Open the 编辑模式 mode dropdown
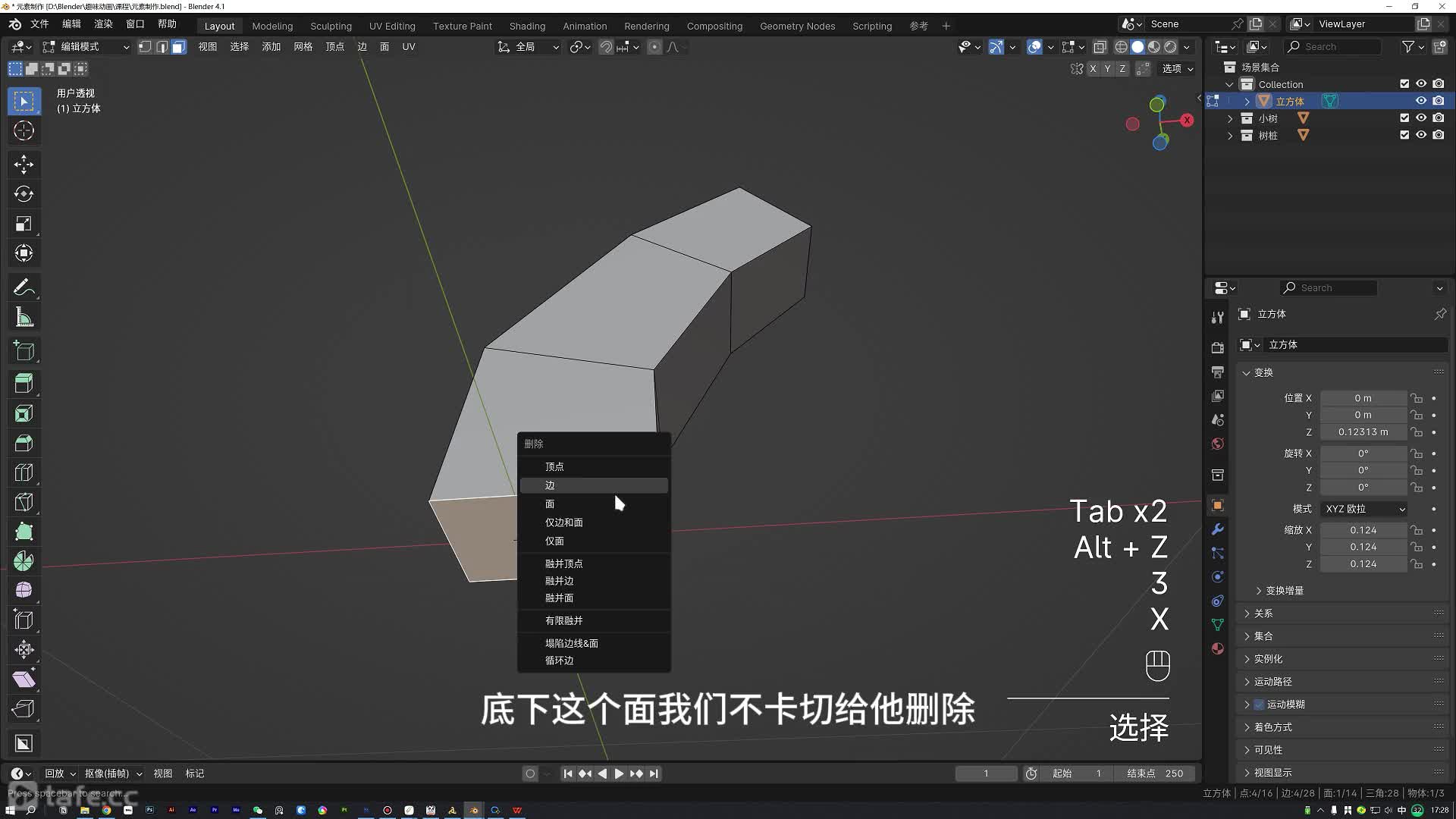Viewport: 1456px width, 819px height. (86, 47)
